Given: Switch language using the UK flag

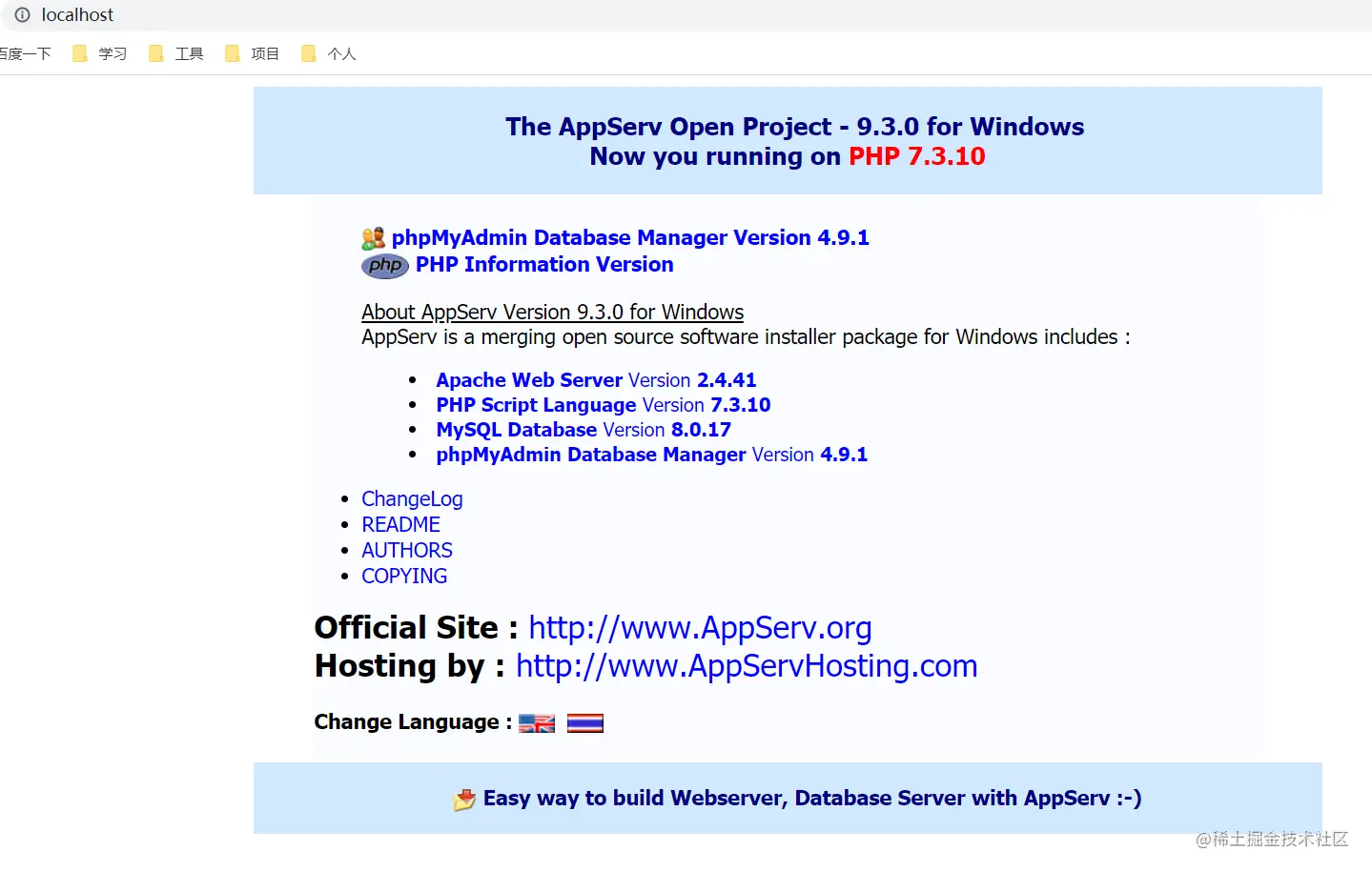Looking at the screenshot, I should coord(537,723).
